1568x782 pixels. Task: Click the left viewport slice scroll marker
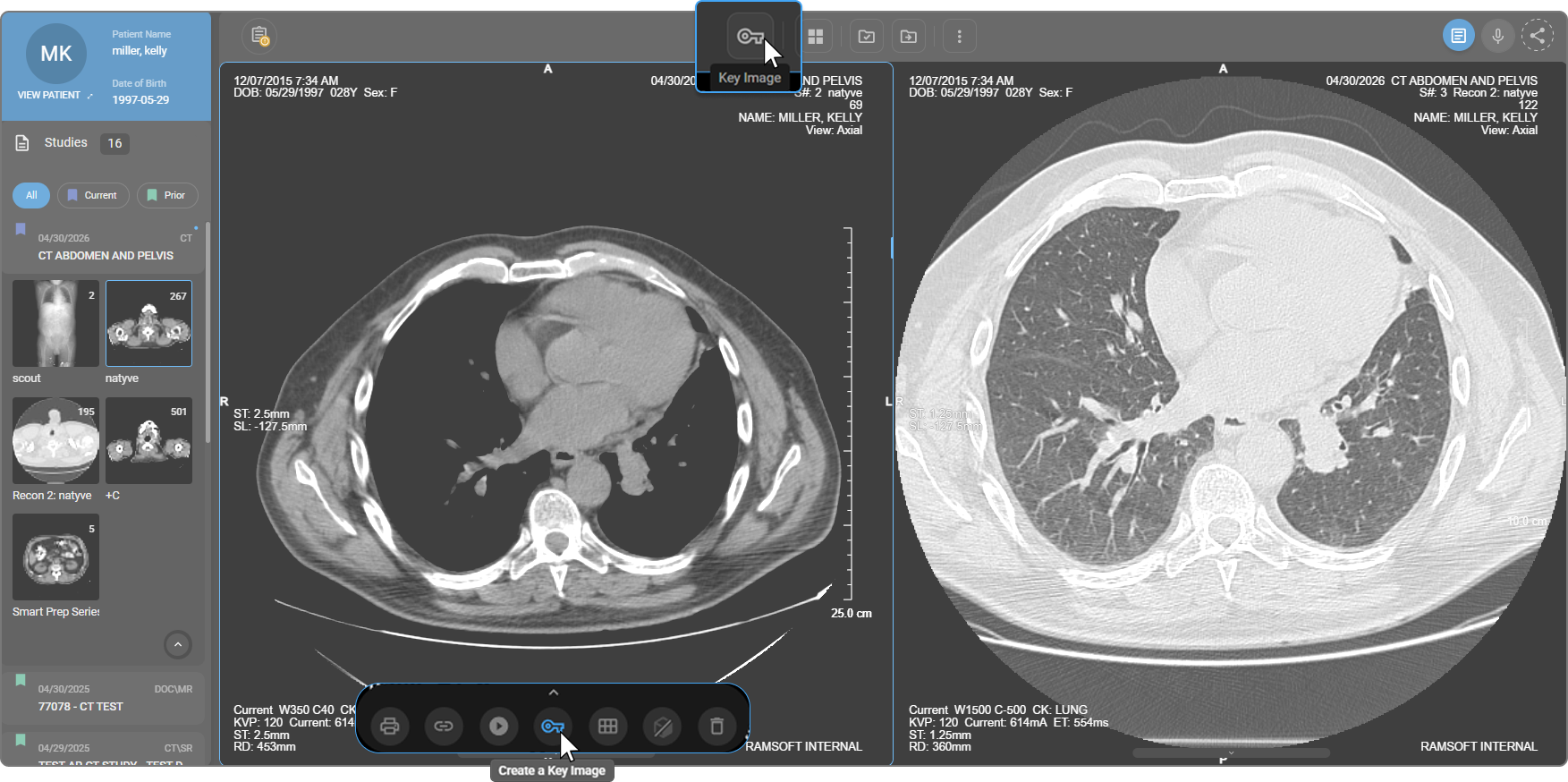tap(891, 248)
